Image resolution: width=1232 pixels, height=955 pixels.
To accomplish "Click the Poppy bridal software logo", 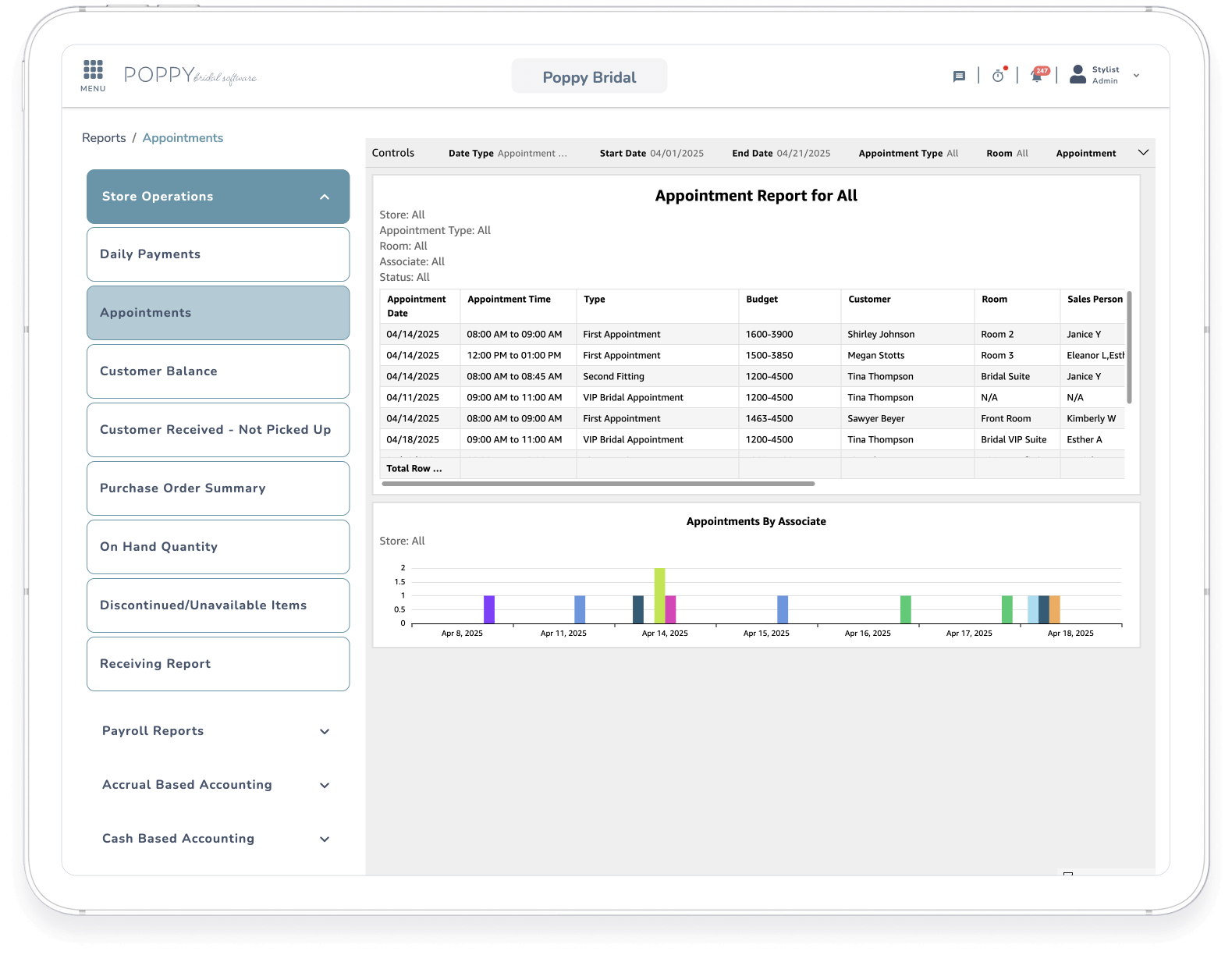I will point(190,75).
